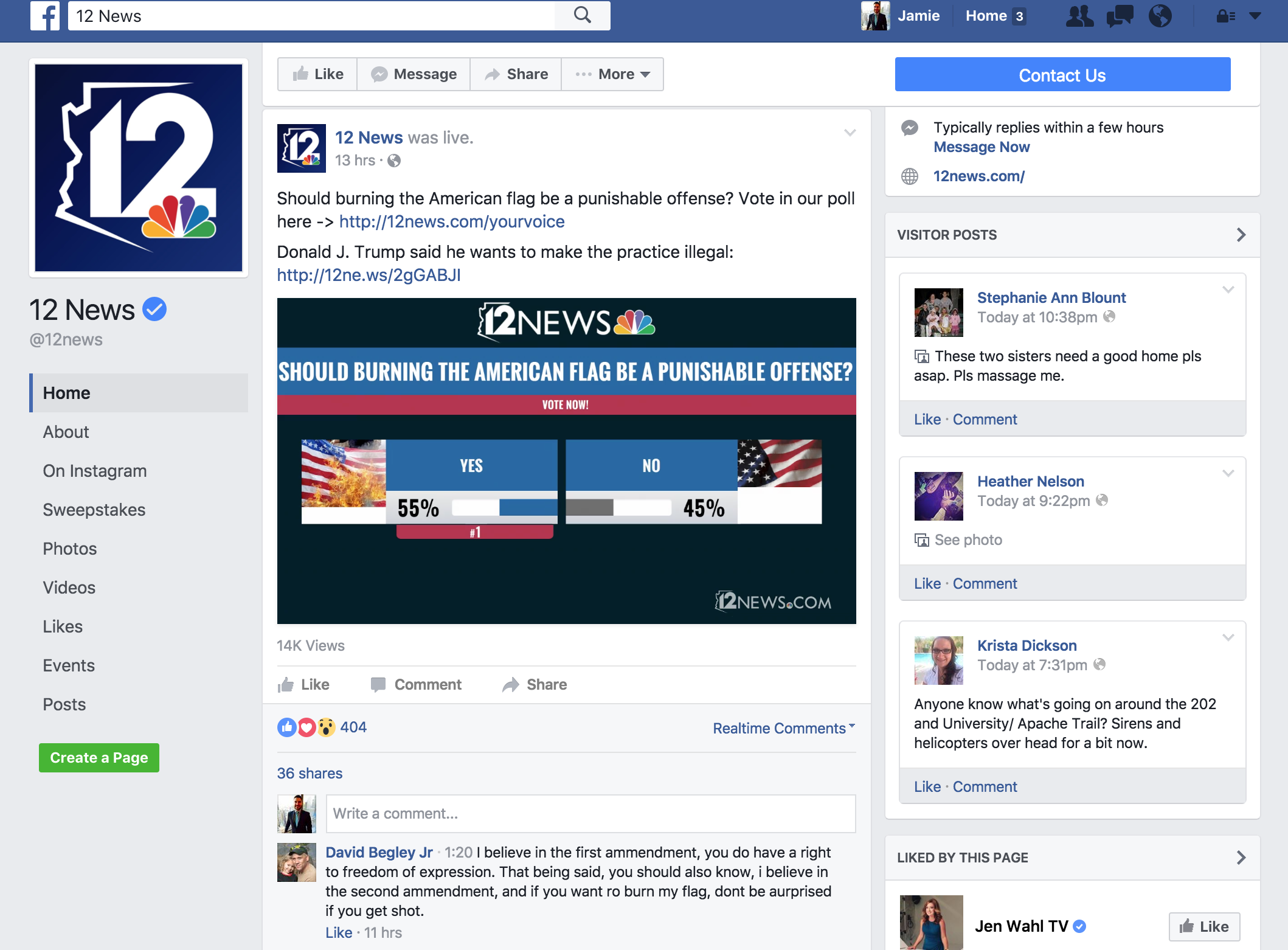
Task: Click privacy globe on Stephanie Ann Blount post
Action: click(1109, 316)
